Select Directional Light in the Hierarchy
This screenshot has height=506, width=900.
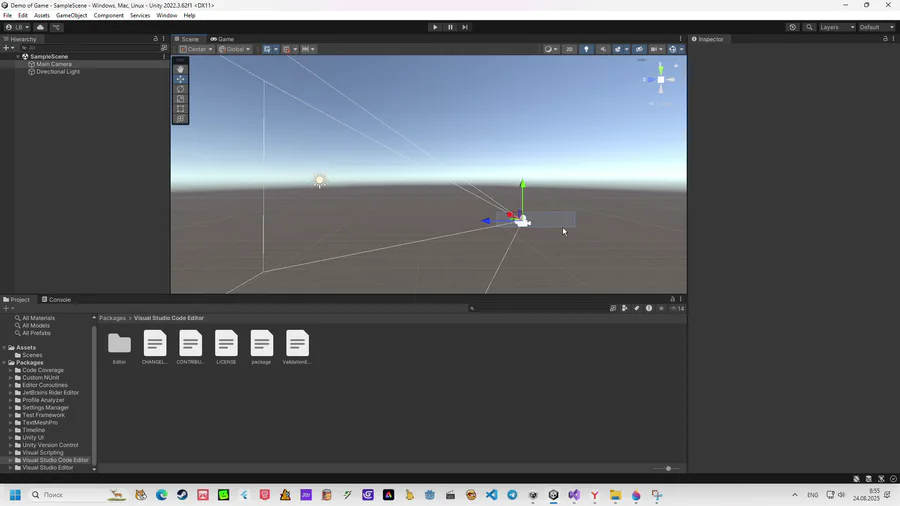coord(58,72)
